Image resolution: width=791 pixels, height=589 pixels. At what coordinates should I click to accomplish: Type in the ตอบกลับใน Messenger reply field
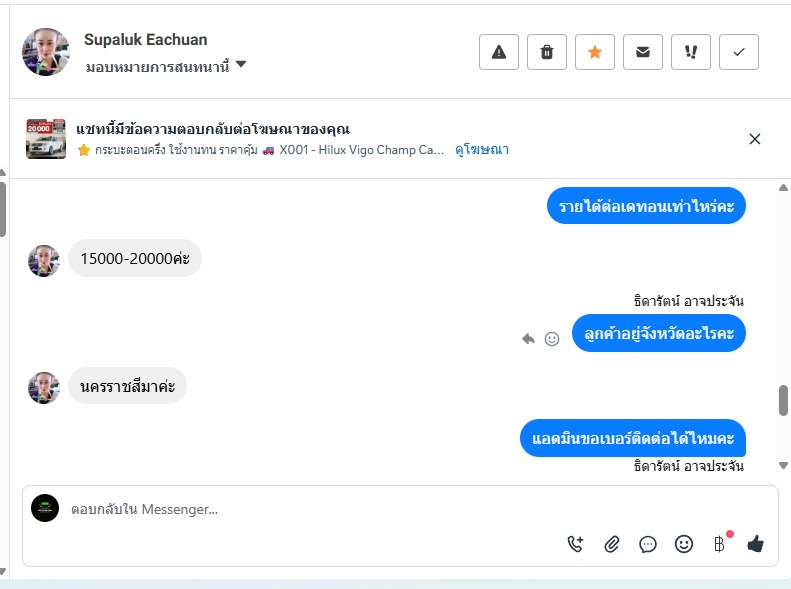tap(300, 510)
